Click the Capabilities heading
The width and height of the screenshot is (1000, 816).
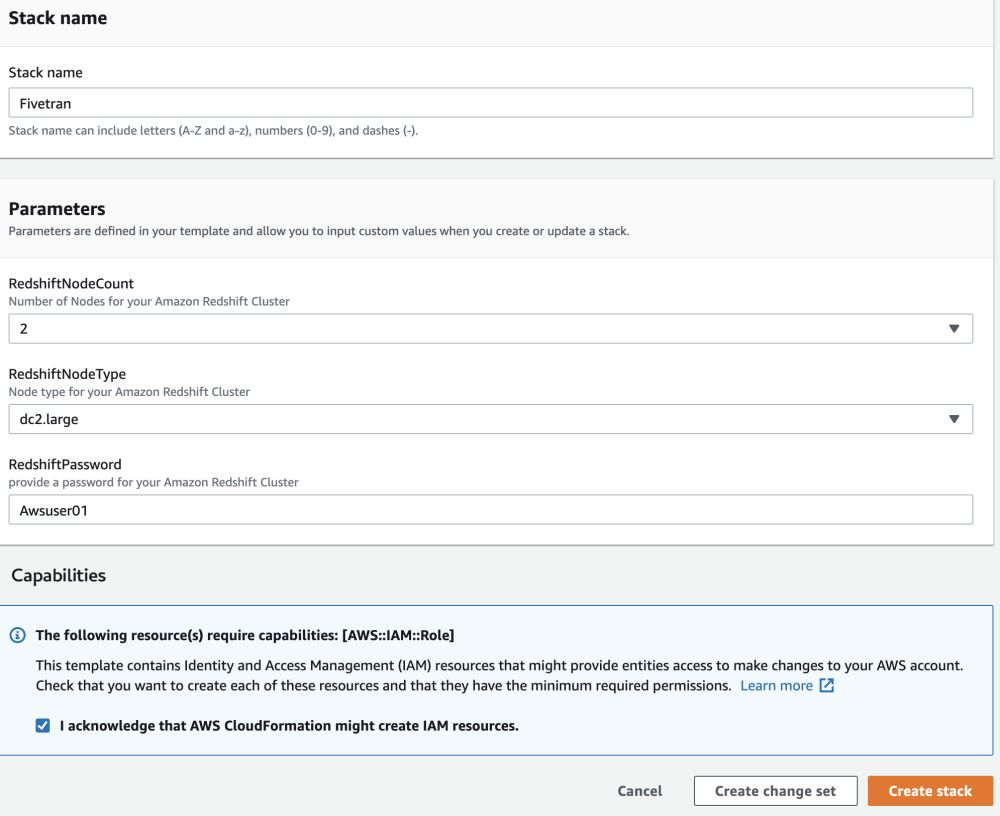[59, 575]
